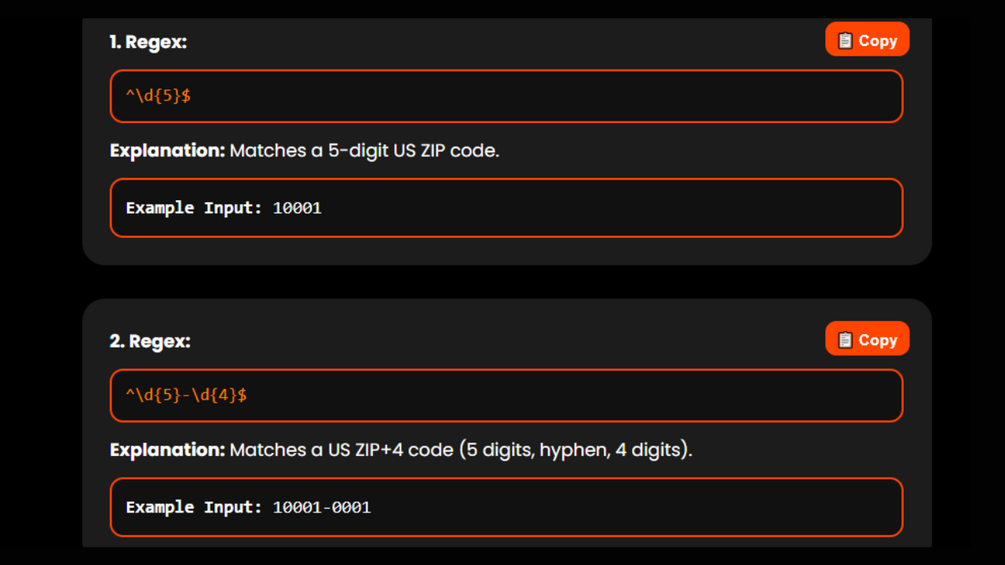
Task: Click the Copy button for regex 1
Action: coord(866,40)
